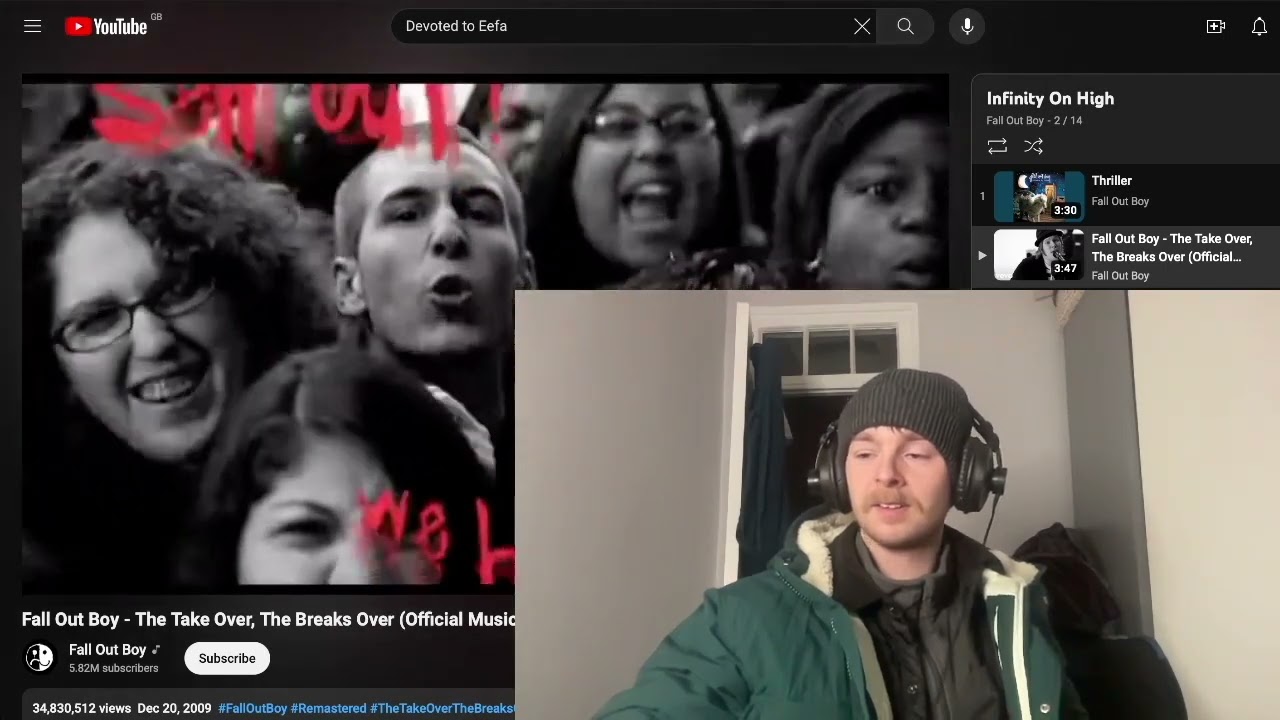Select the Thriller title in playlist
The height and width of the screenshot is (720, 1280).
1111,181
